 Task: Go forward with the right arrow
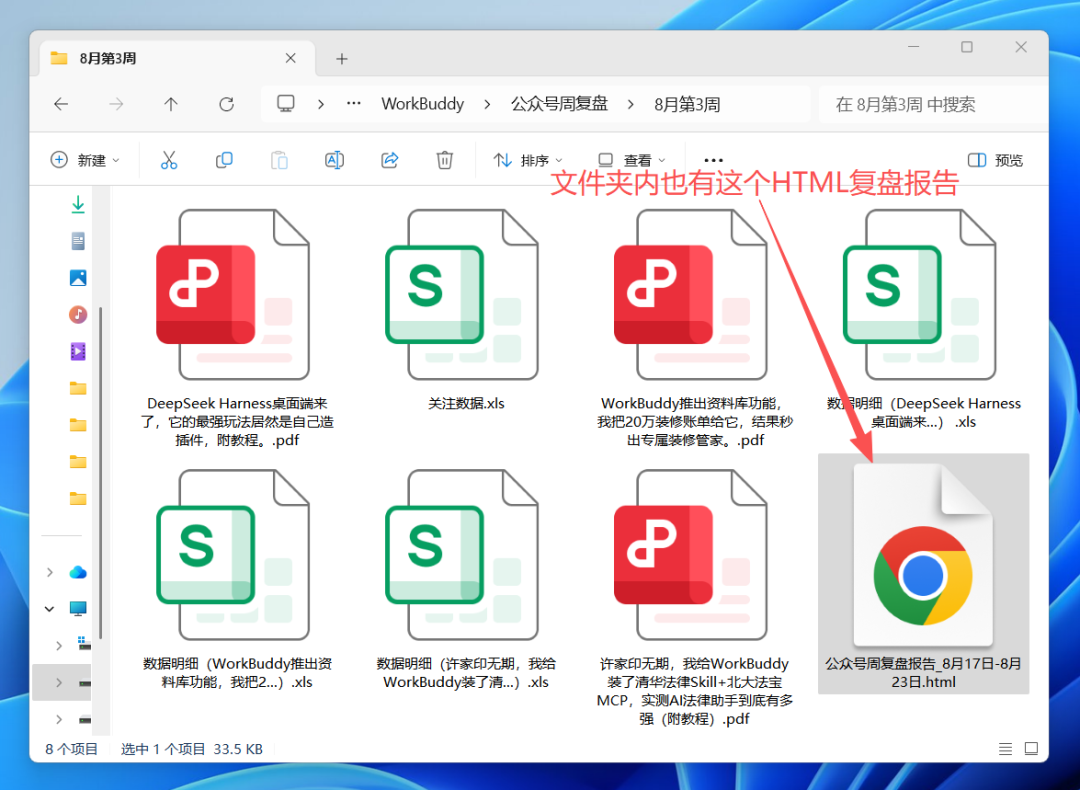tap(116, 104)
